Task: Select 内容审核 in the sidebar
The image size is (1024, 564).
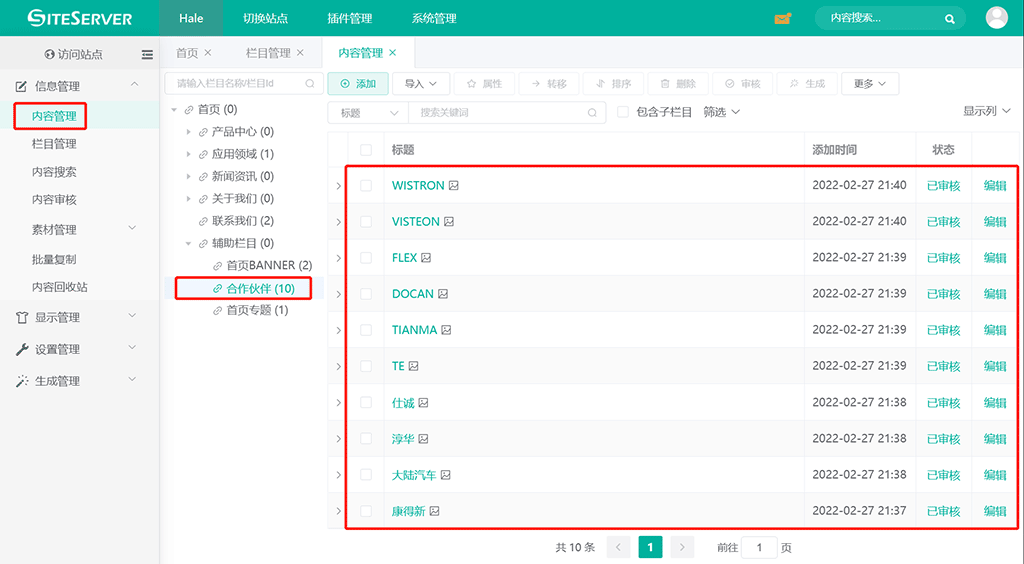Action: (x=54, y=200)
